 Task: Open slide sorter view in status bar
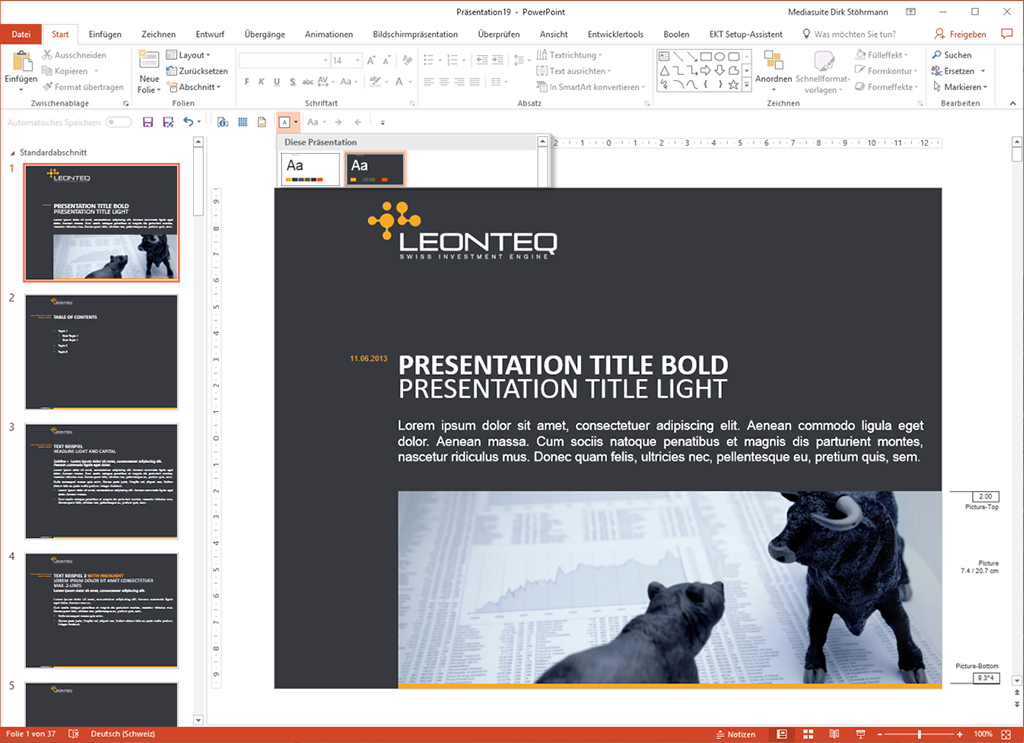click(x=808, y=735)
